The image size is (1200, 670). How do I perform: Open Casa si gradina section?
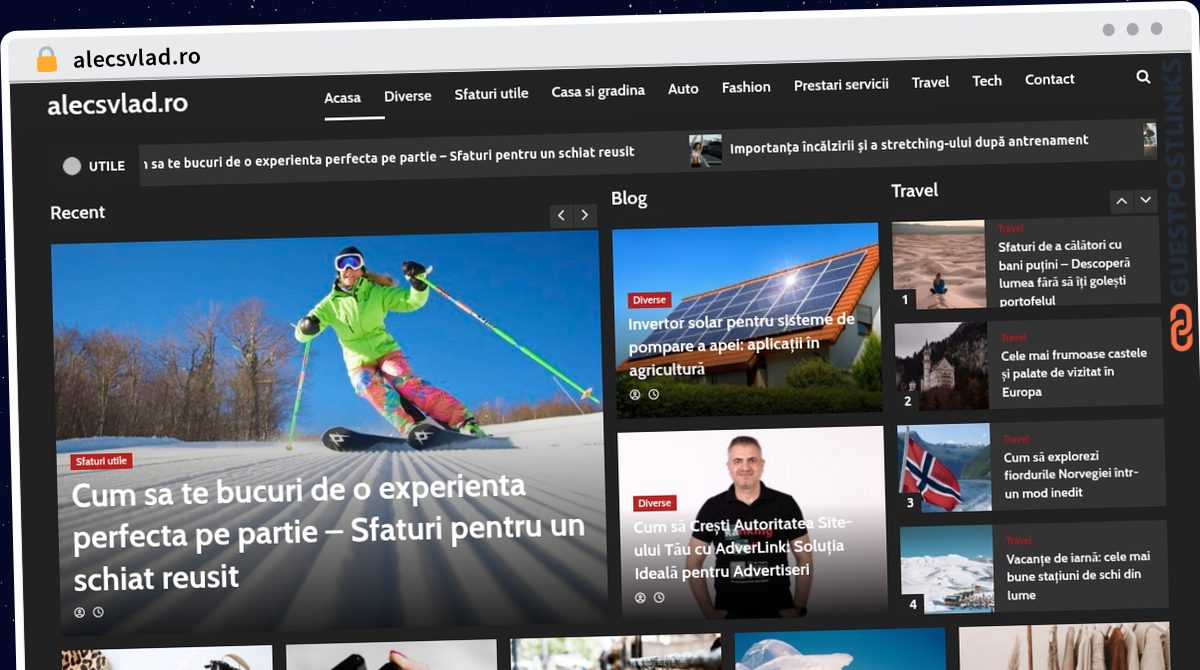pos(598,91)
